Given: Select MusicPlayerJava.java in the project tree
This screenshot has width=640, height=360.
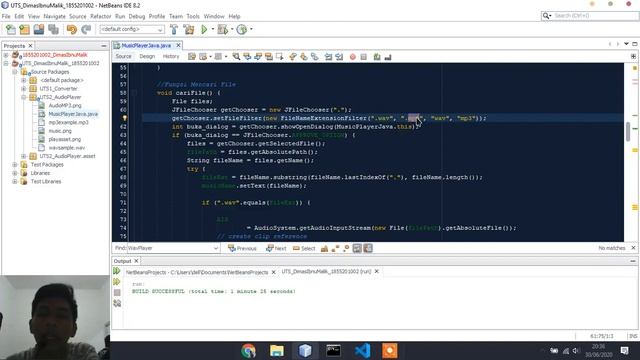Looking at the screenshot, I should tap(73, 114).
